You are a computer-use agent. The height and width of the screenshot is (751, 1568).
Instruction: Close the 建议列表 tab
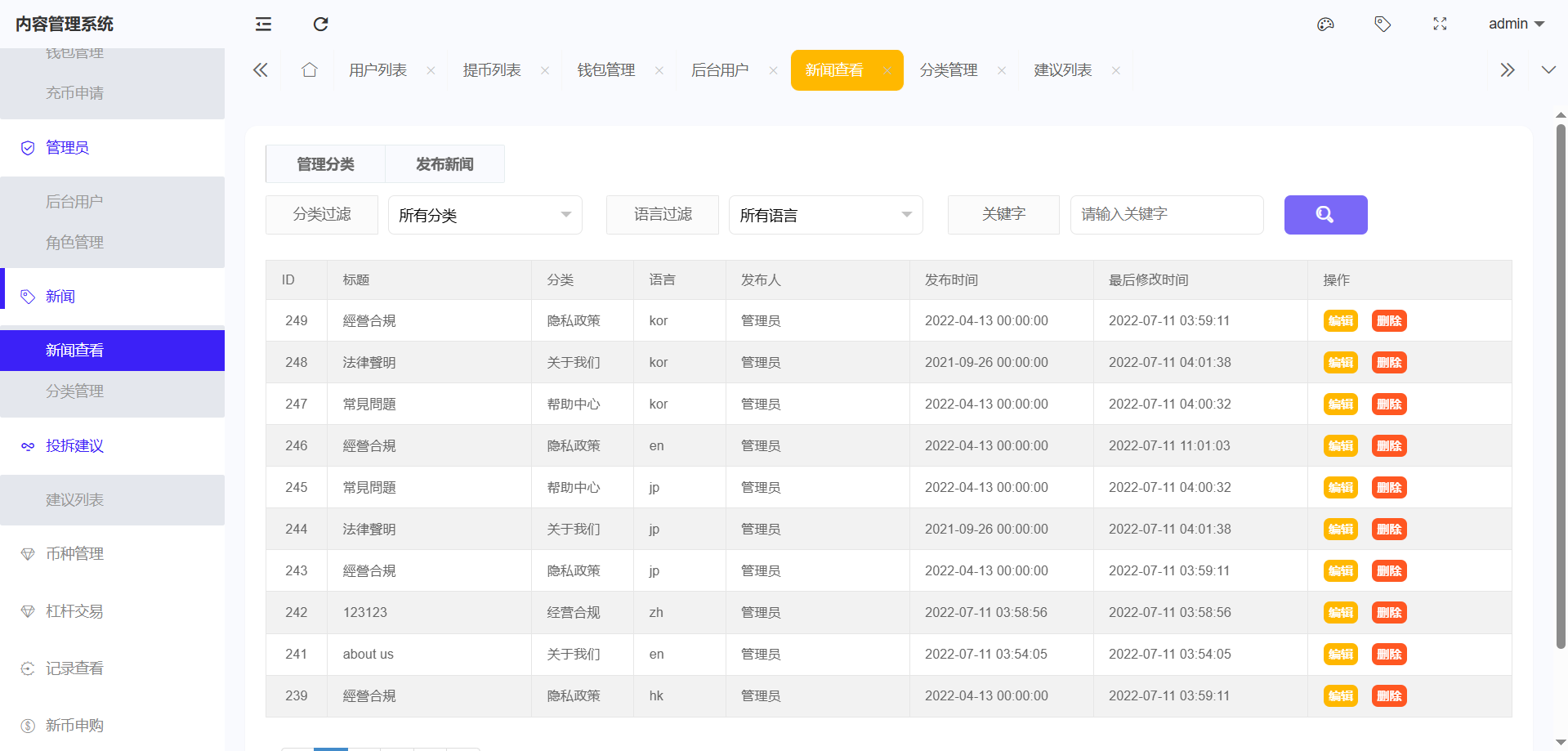pyautogui.click(x=1115, y=71)
